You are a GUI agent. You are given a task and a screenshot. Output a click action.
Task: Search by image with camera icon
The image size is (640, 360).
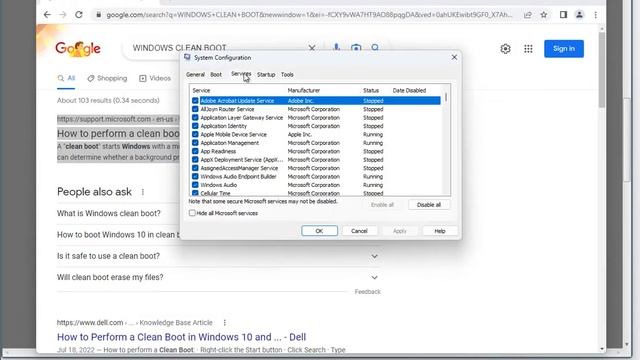356,48
